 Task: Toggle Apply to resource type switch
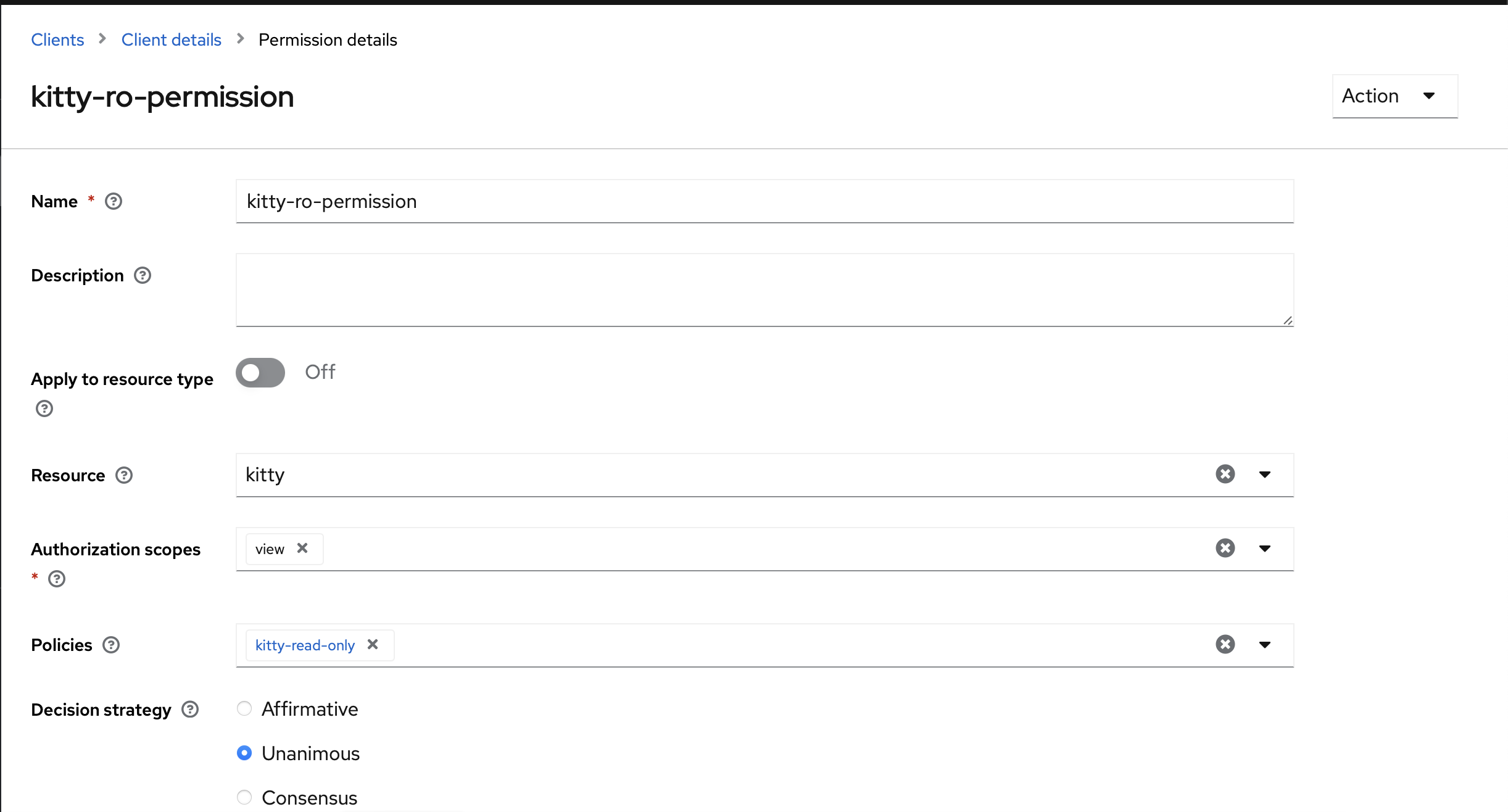point(260,372)
